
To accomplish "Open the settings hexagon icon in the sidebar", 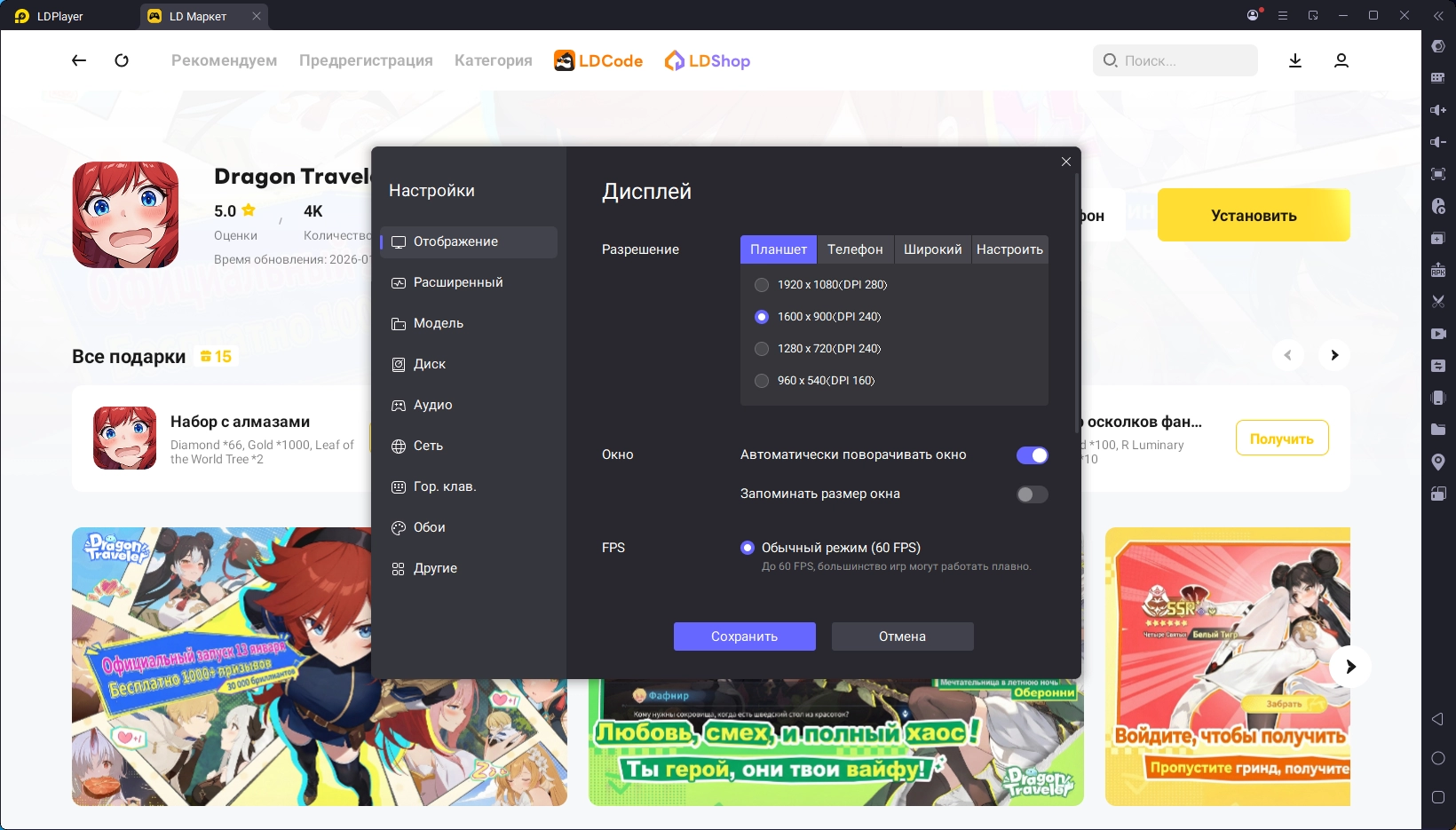I will pos(1438,46).
